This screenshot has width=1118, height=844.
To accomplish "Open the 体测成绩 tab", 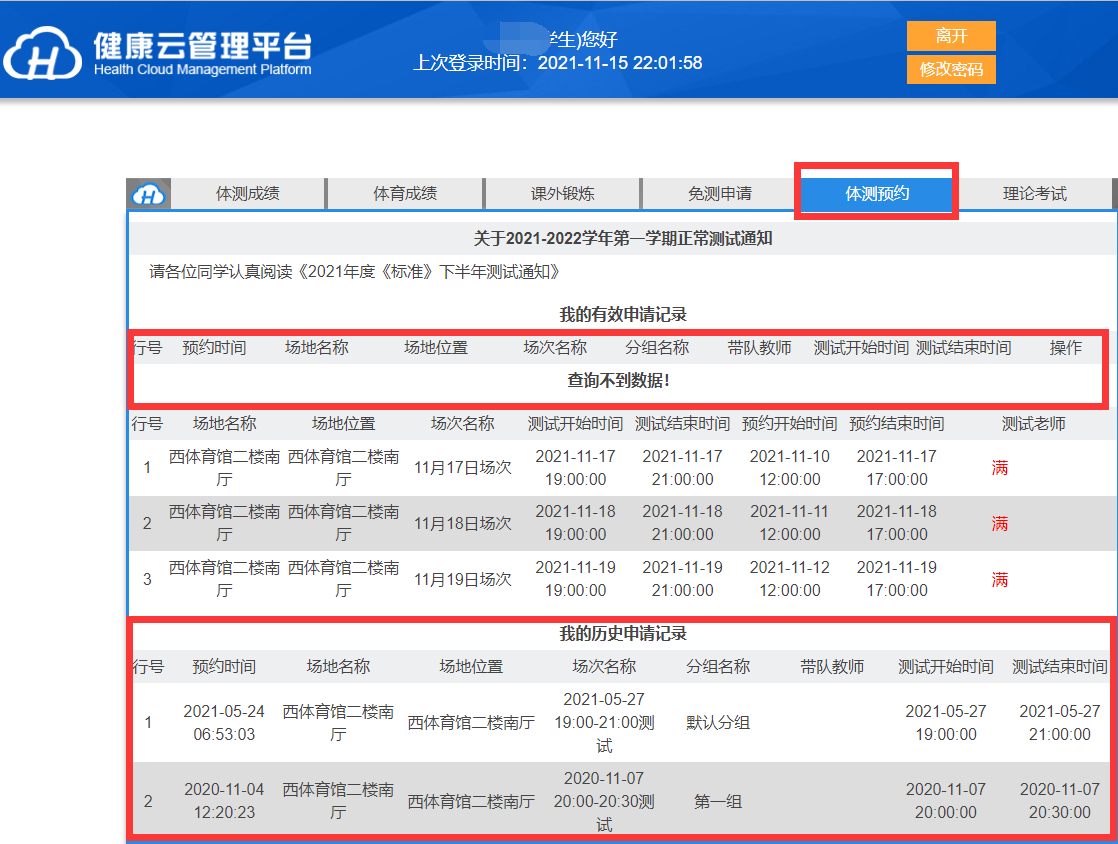I will pyautogui.click(x=248, y=194).
